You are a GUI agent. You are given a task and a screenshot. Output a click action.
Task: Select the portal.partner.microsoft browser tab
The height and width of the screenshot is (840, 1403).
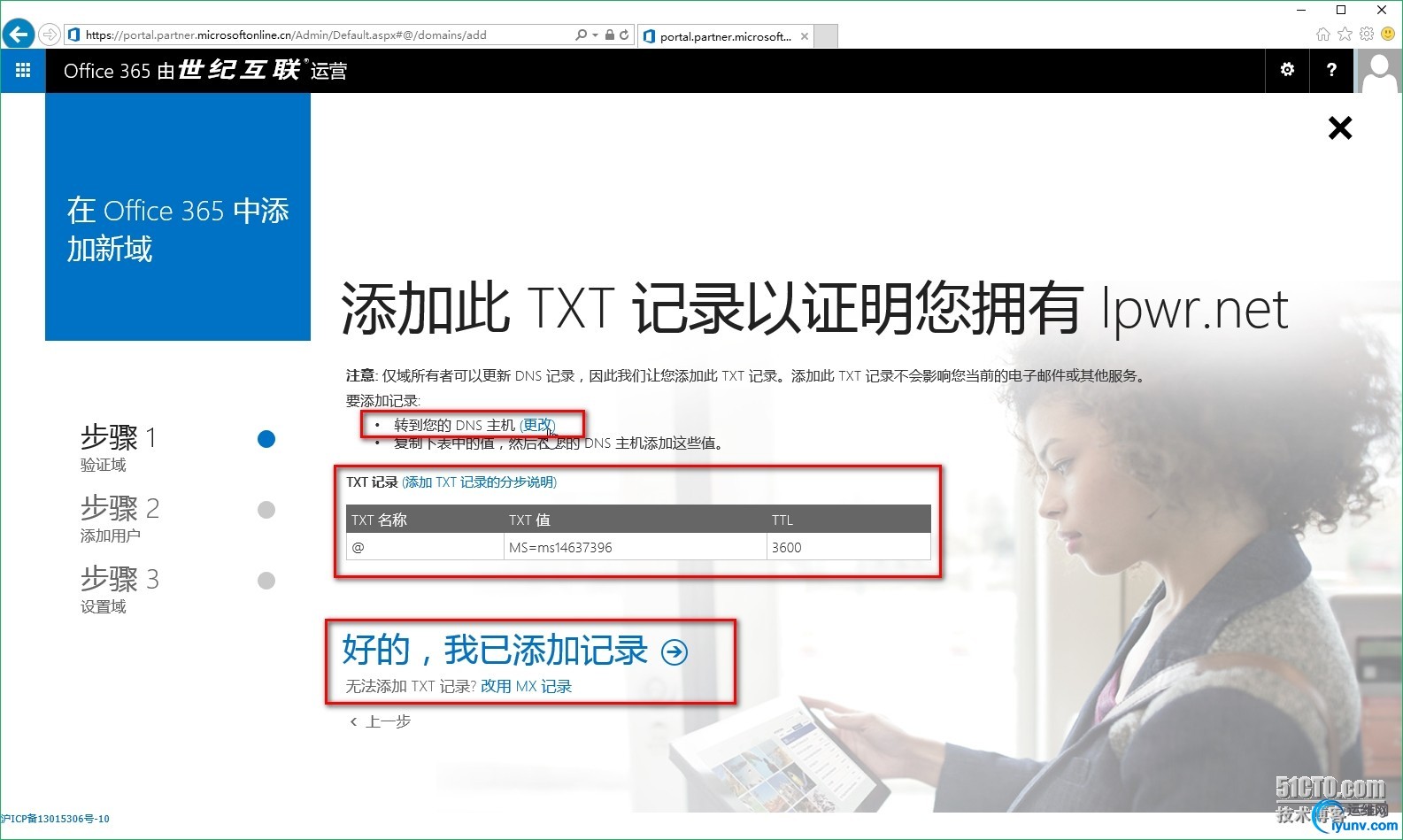pyautogui.click(x=725, y=36)
